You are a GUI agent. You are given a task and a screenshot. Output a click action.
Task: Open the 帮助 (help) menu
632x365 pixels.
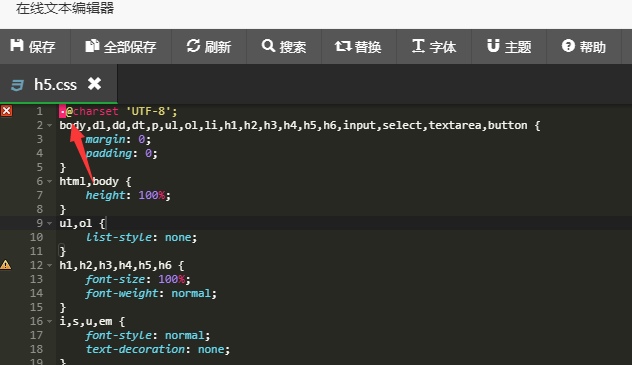pos(584,47)
